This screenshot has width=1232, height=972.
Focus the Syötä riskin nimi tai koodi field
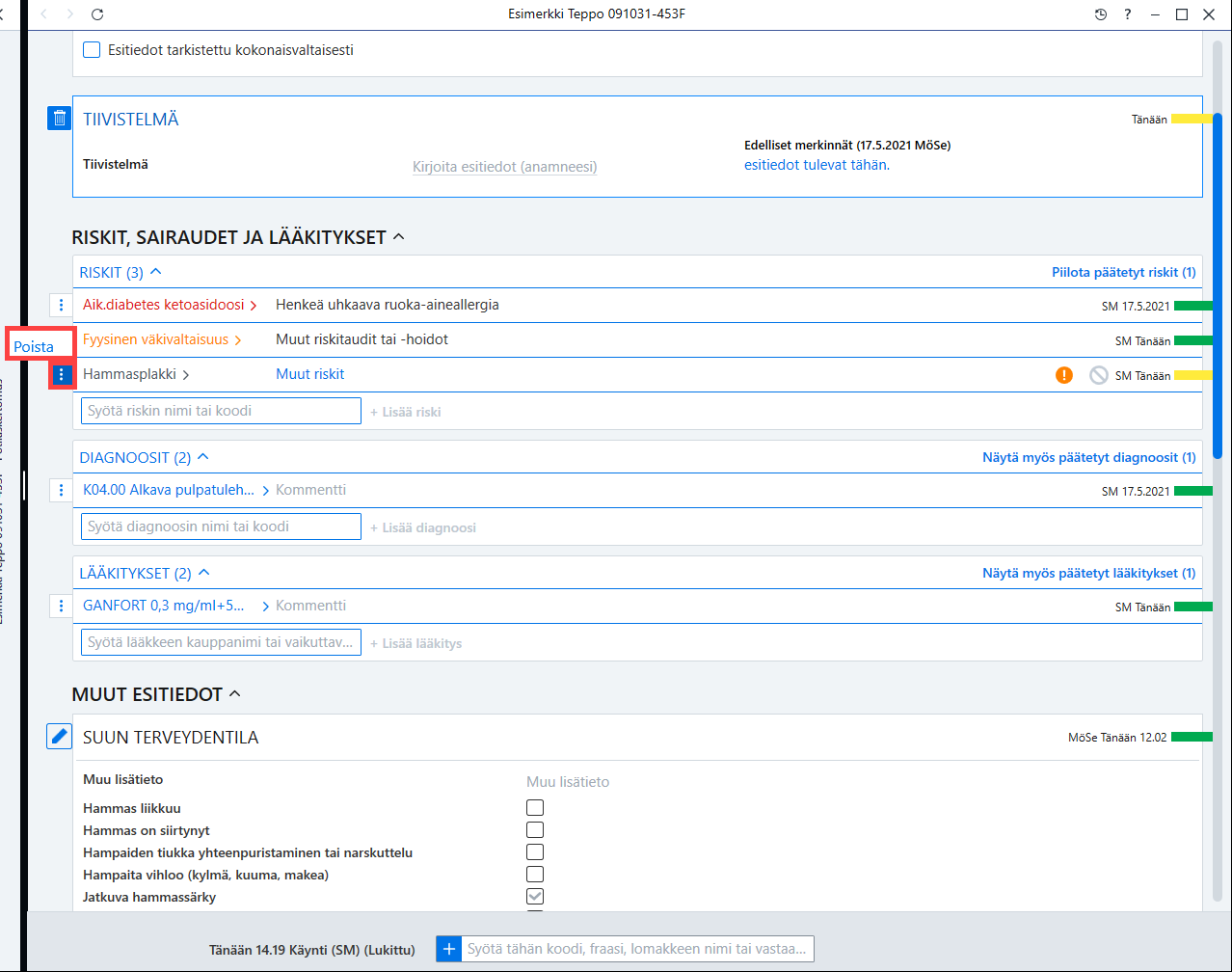tap(221, 411)
